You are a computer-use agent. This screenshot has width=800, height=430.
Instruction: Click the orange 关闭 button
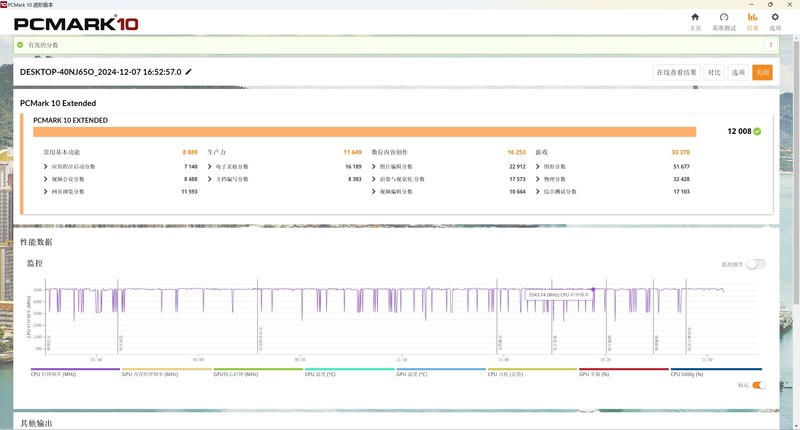pos(762,72)
